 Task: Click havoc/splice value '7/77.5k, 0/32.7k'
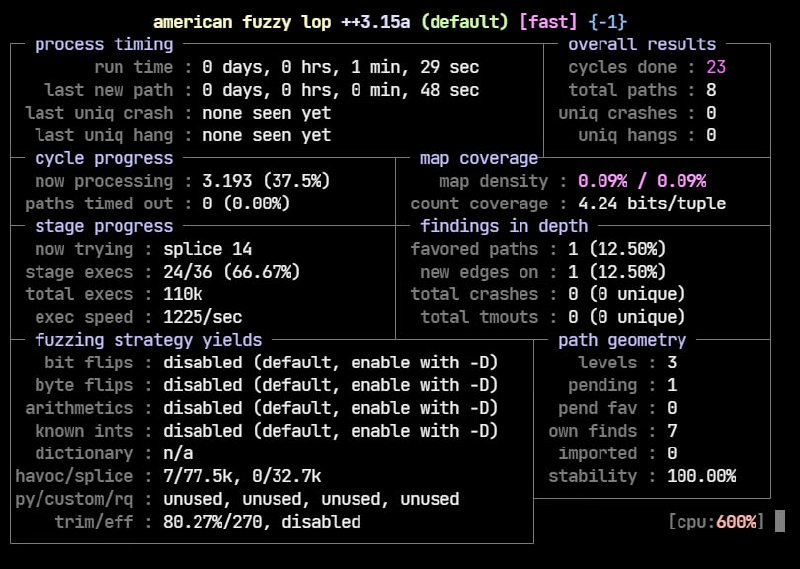pyautogui.click(x=242, y=477)
